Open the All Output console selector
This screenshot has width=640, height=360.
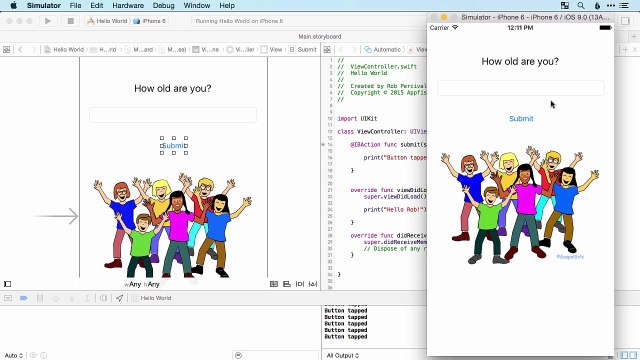click(343, 356)
